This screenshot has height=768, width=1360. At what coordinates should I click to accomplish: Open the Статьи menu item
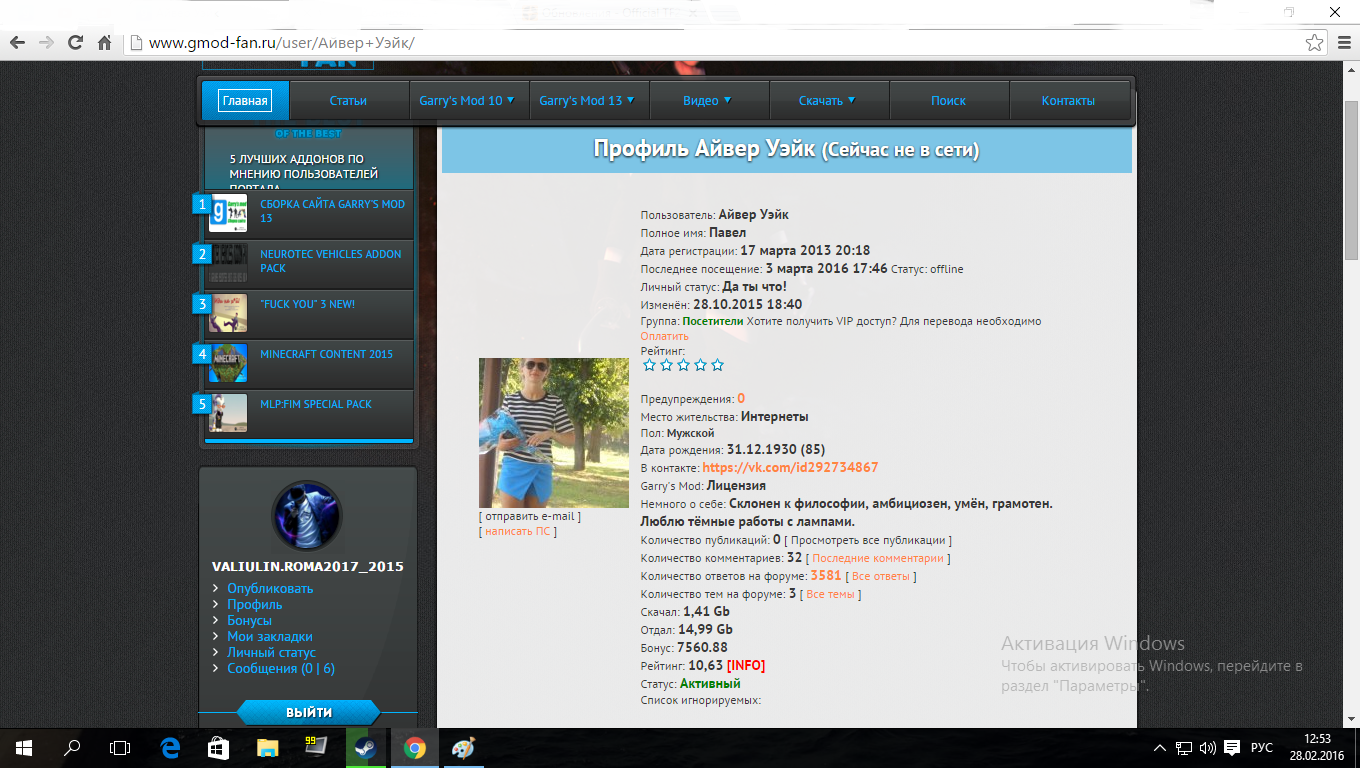coord(348,100)
